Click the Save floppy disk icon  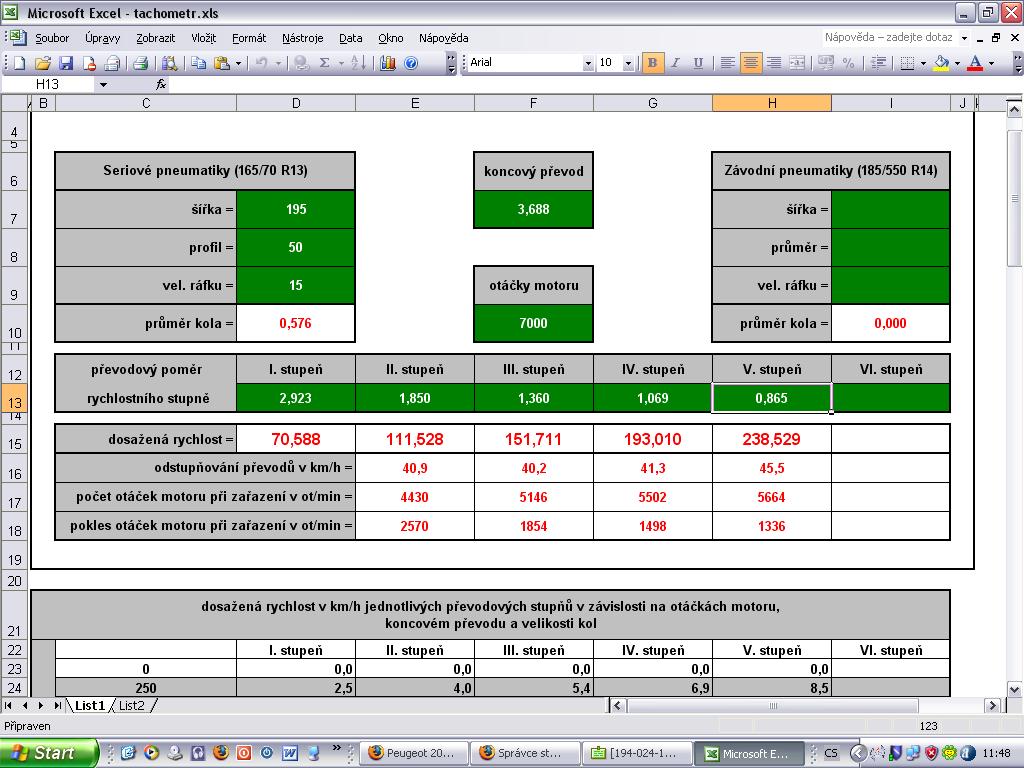(x=68, y=63)
